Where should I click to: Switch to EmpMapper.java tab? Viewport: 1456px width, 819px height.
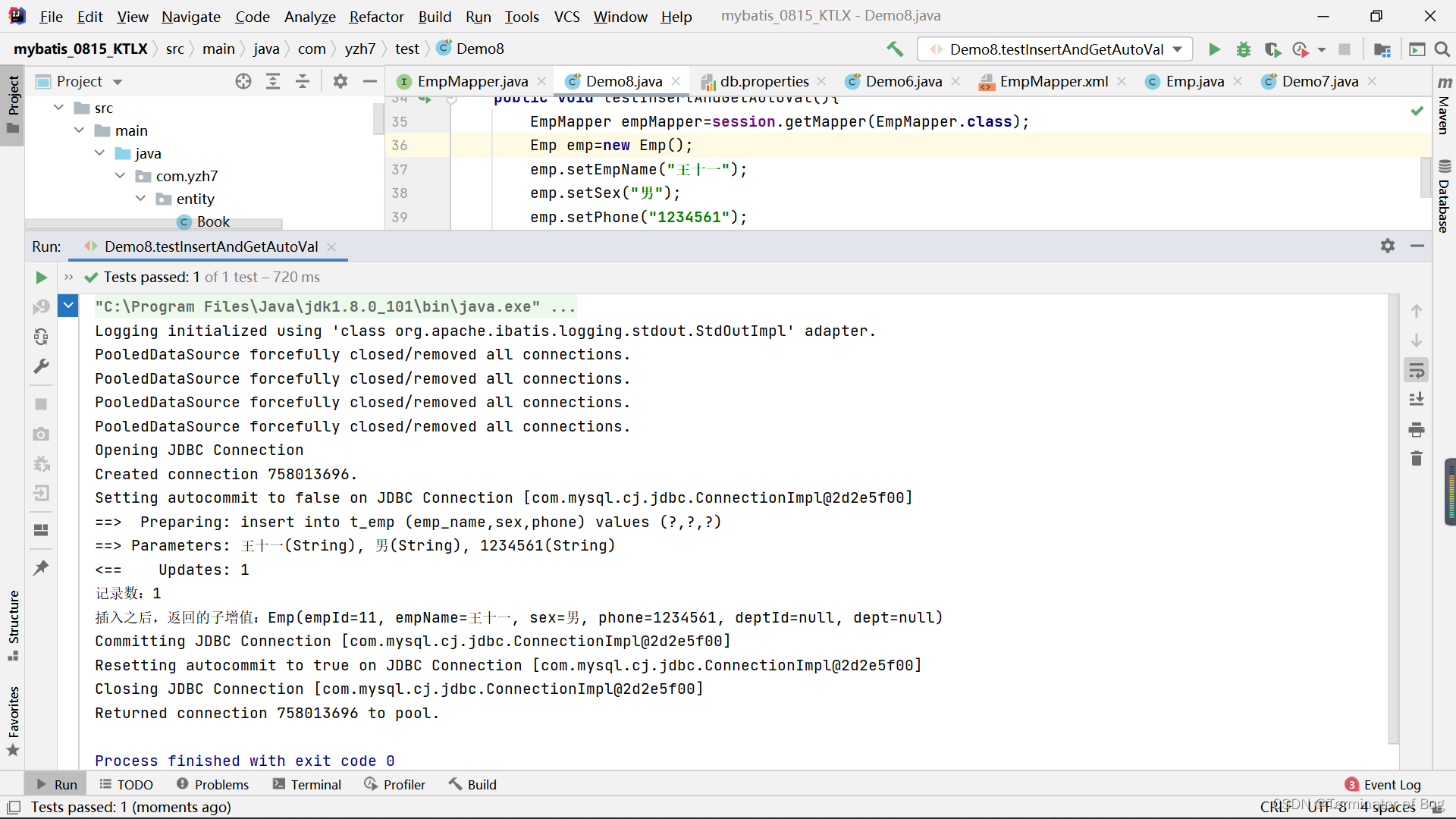[472, 81]
